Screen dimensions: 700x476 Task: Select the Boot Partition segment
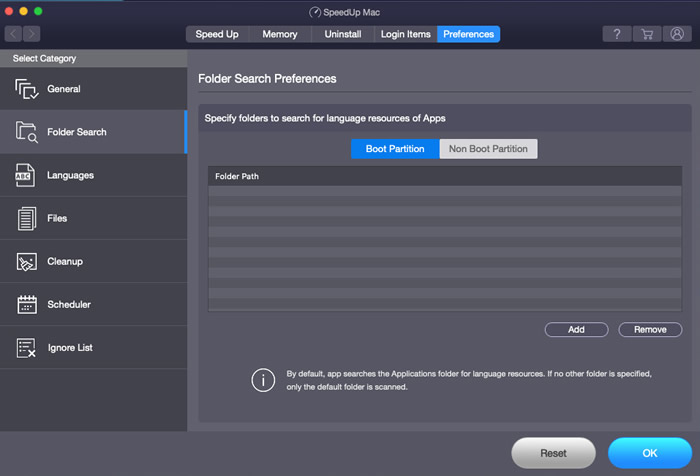pyautogui.click(x=395, y=149)
